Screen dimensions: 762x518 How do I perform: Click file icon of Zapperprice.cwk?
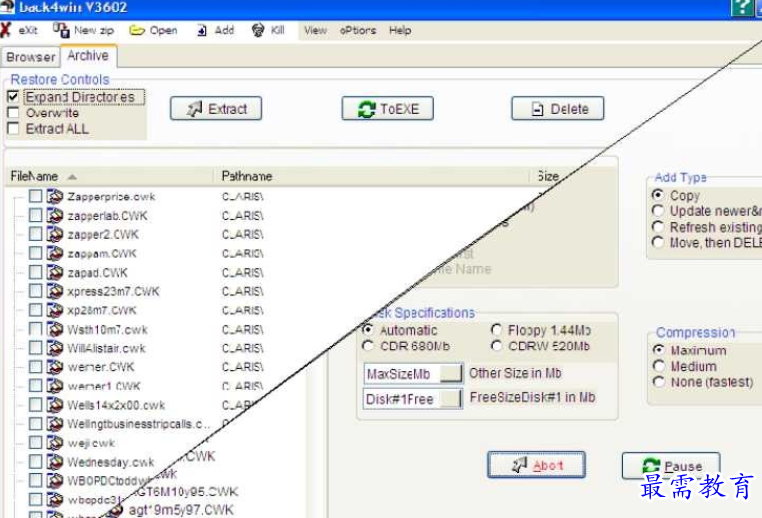[55, 196]
